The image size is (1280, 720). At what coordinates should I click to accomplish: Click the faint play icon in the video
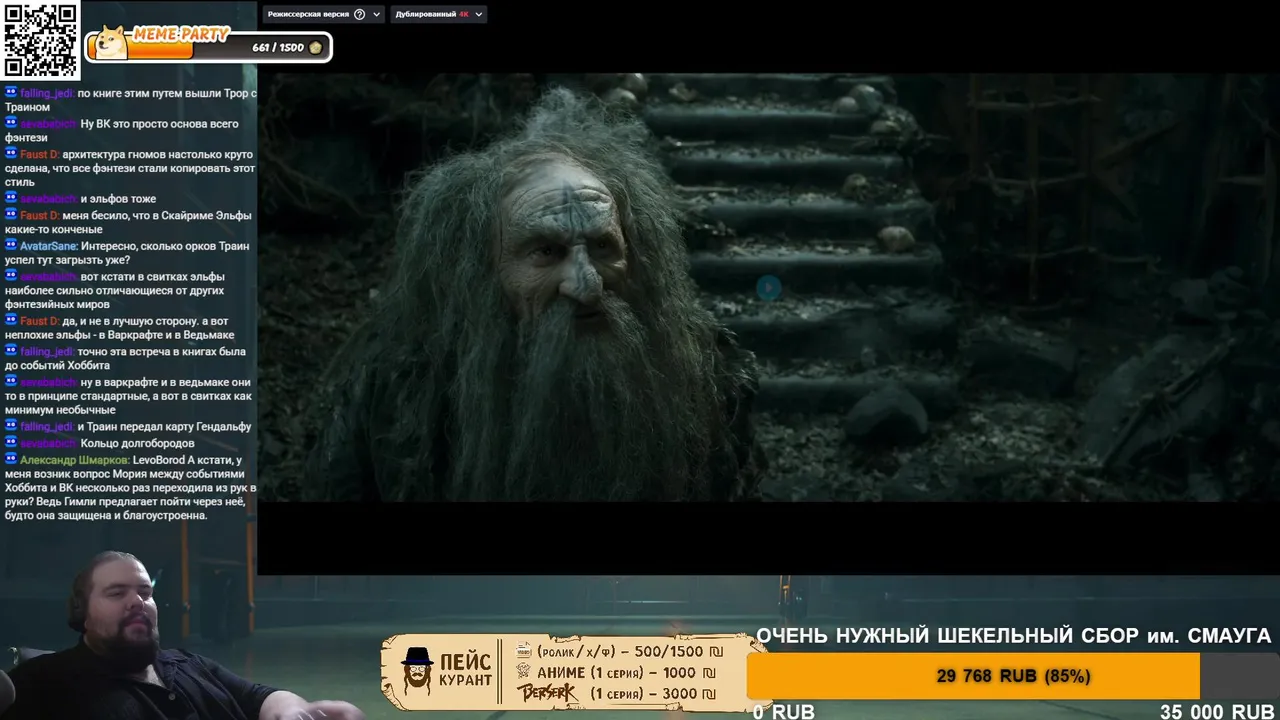pyautogui.click(x=768, y=288)
